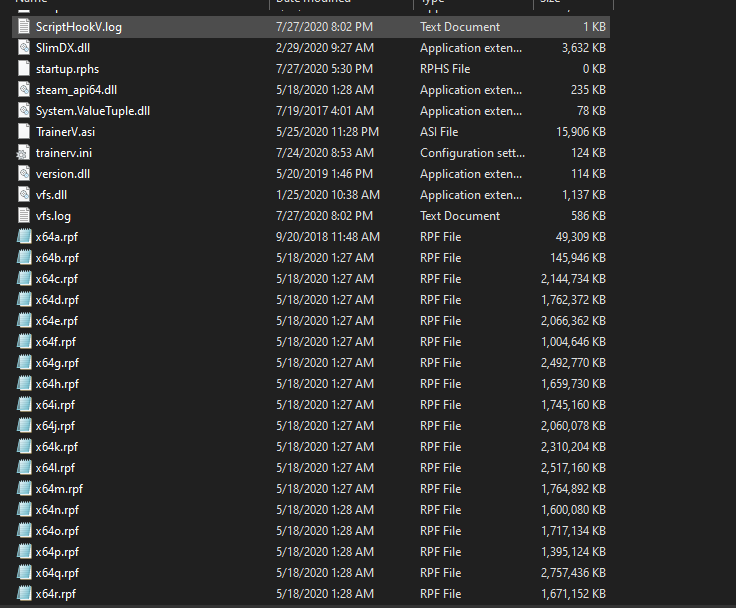The height and width of the screenshot is (608, 736).
Task: Select the vfs.dll file name
Action: tap(51, 195)
